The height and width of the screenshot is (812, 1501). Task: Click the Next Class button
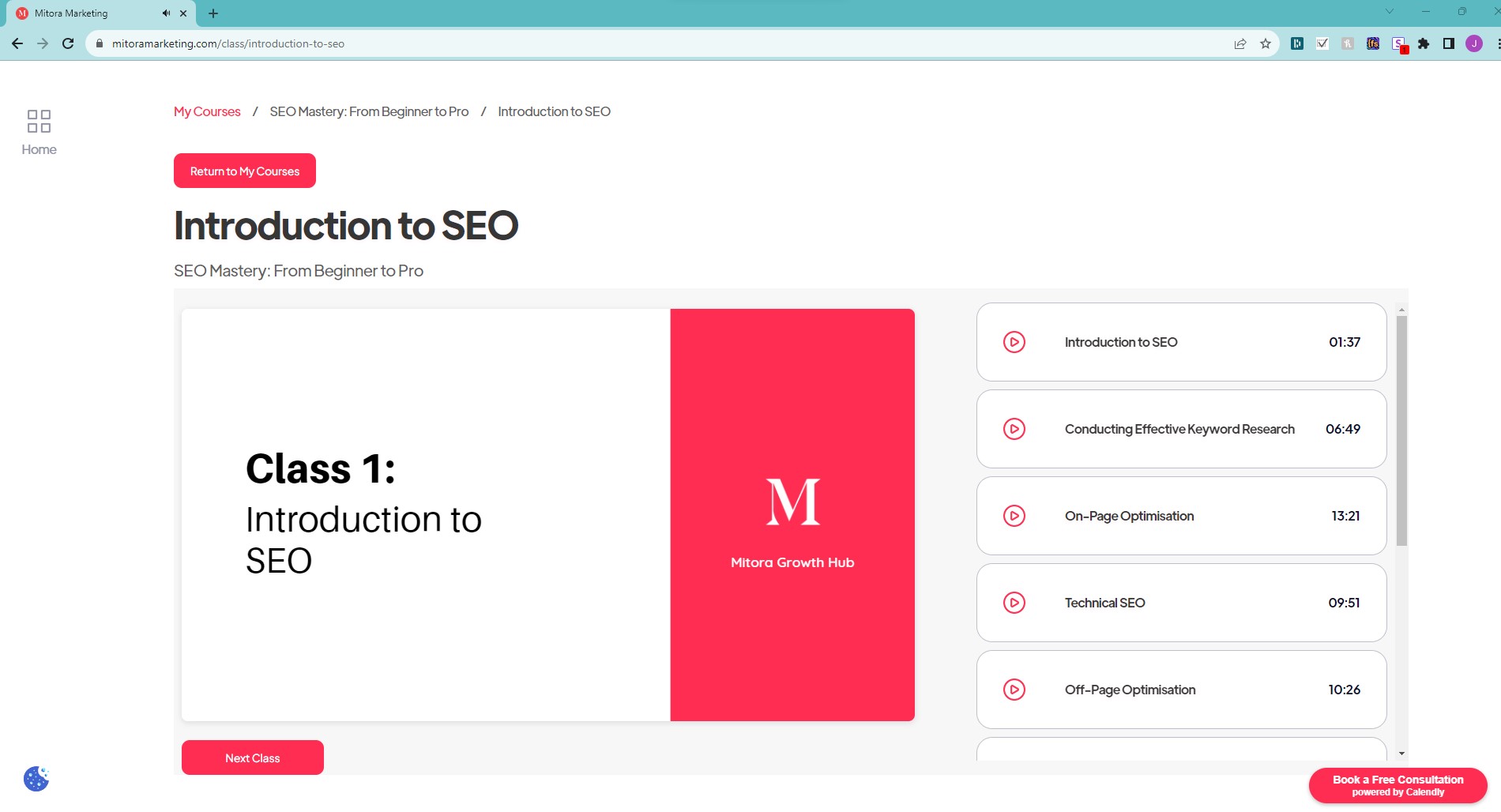(252, 757)
